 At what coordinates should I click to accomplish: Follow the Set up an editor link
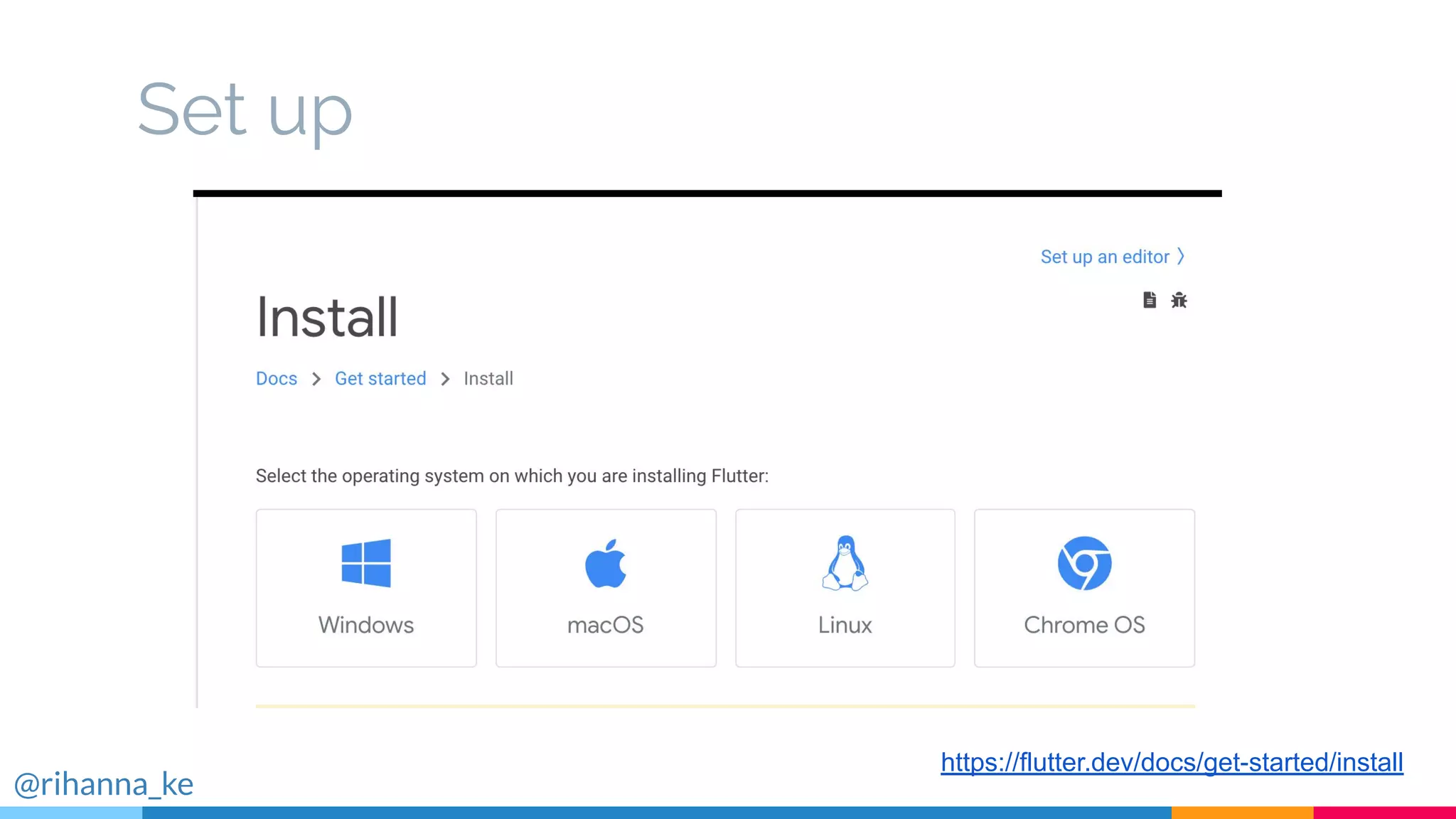[1104, 257]
